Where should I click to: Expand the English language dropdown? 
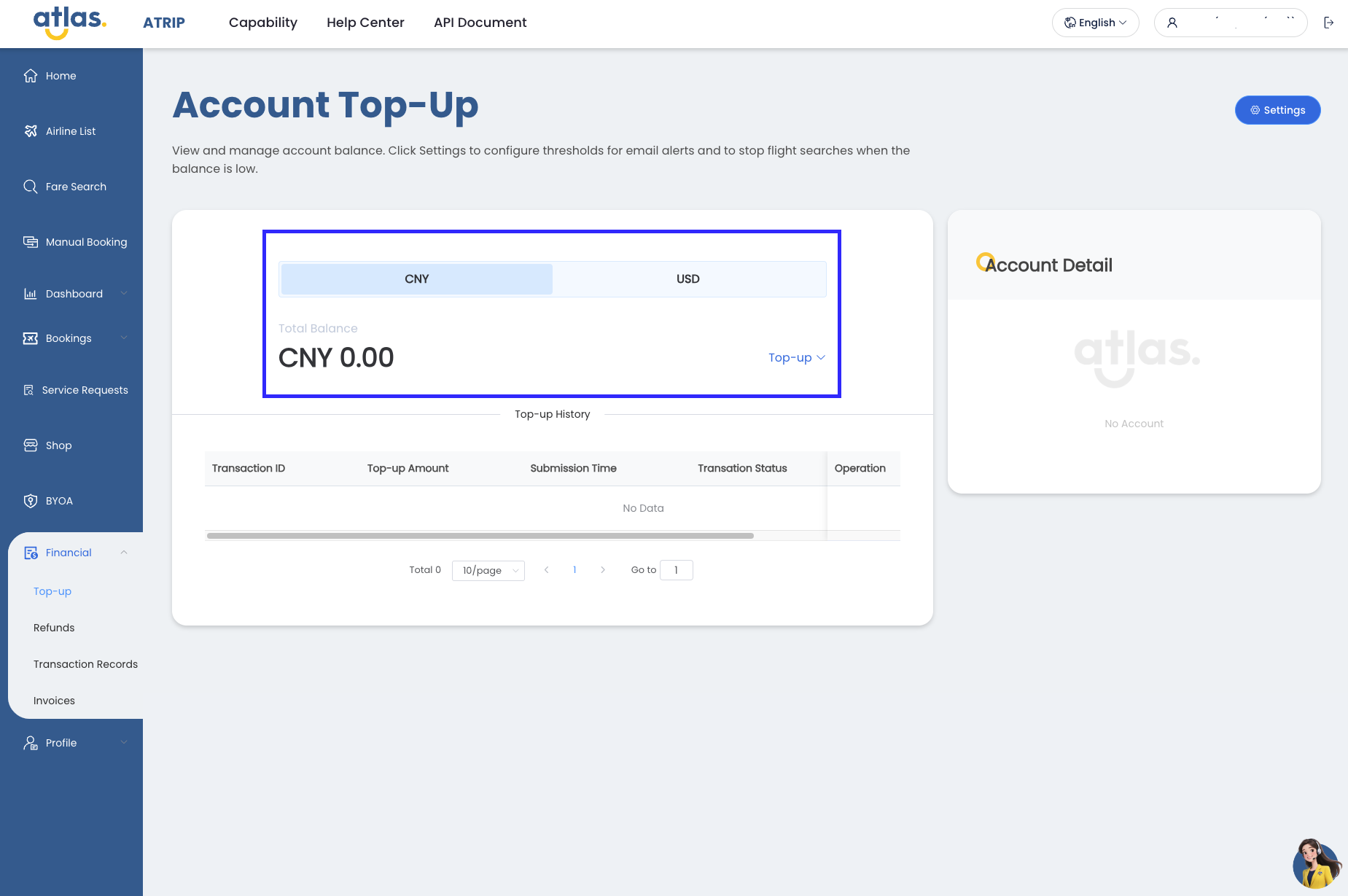point(1095,23)
